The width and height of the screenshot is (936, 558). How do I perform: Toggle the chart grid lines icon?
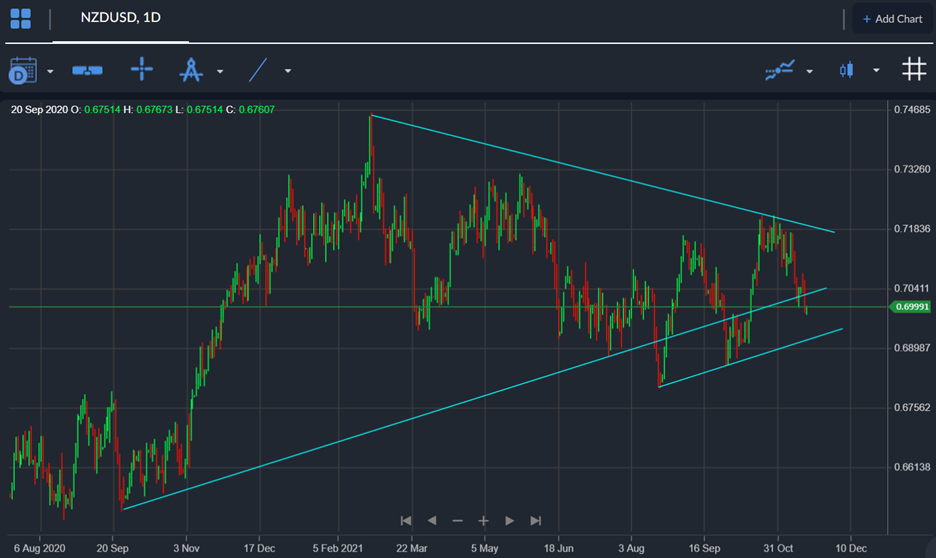tap(914, 69)
